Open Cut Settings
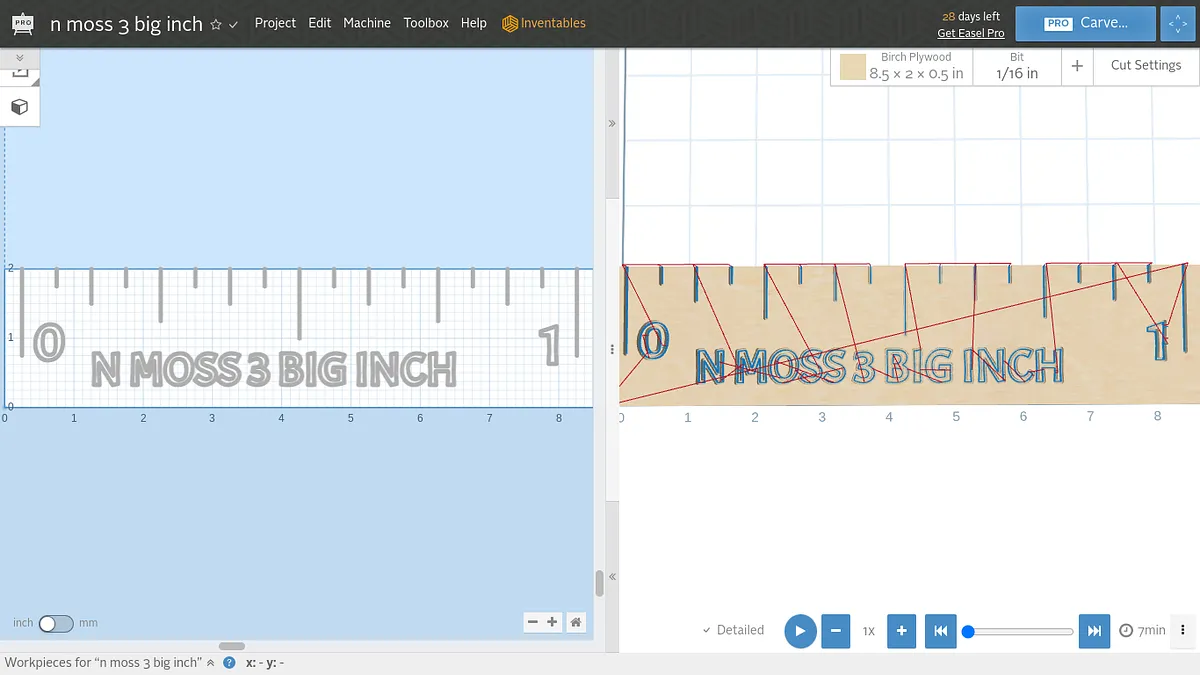This screenshot has height=675, width=1200. click(1145, 65)
